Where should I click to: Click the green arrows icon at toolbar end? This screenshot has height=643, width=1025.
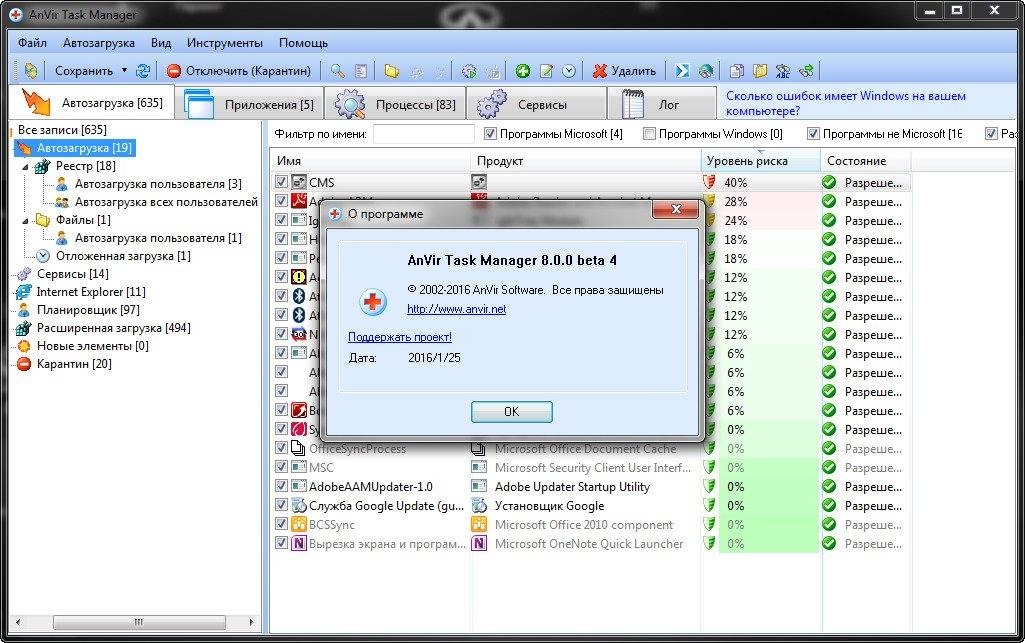point(806,71)
